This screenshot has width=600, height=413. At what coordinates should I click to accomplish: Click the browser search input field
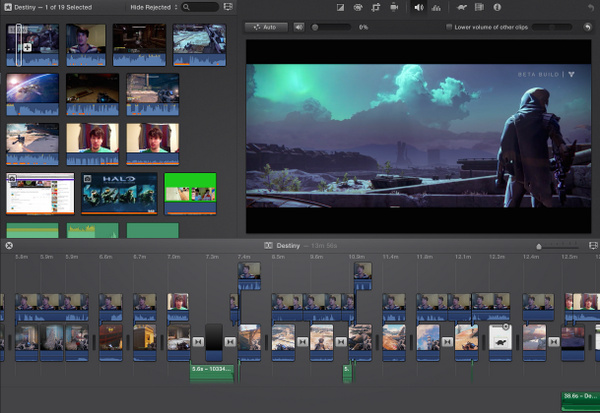[x=200, y=7]
